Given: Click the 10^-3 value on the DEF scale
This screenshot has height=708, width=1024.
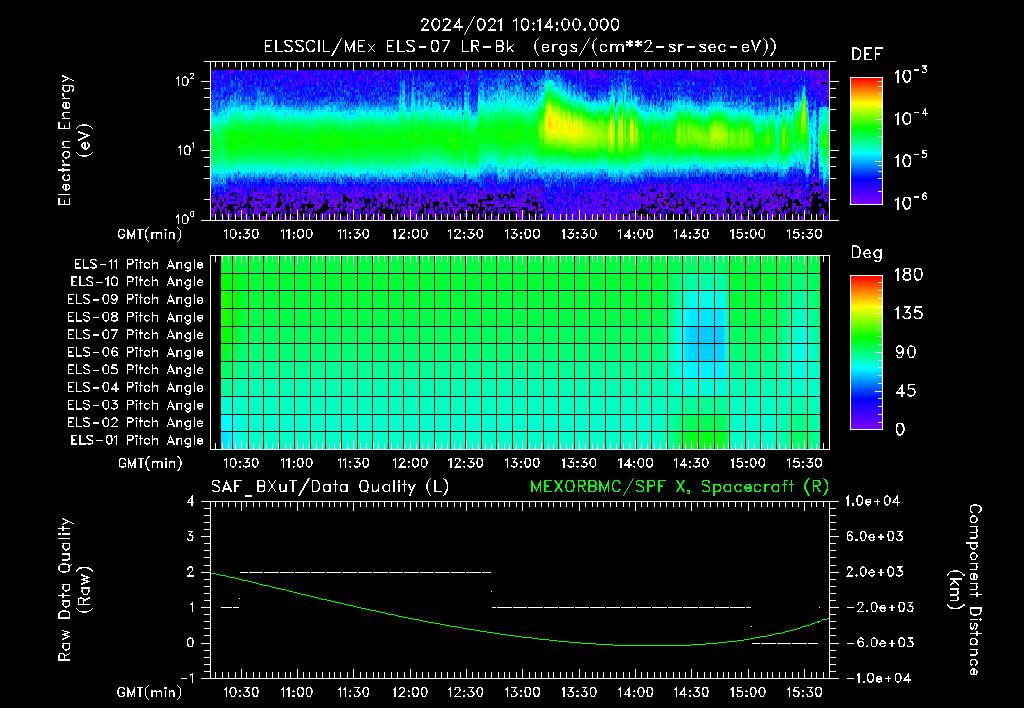Looking at the screenshot, I should [910, 76].
